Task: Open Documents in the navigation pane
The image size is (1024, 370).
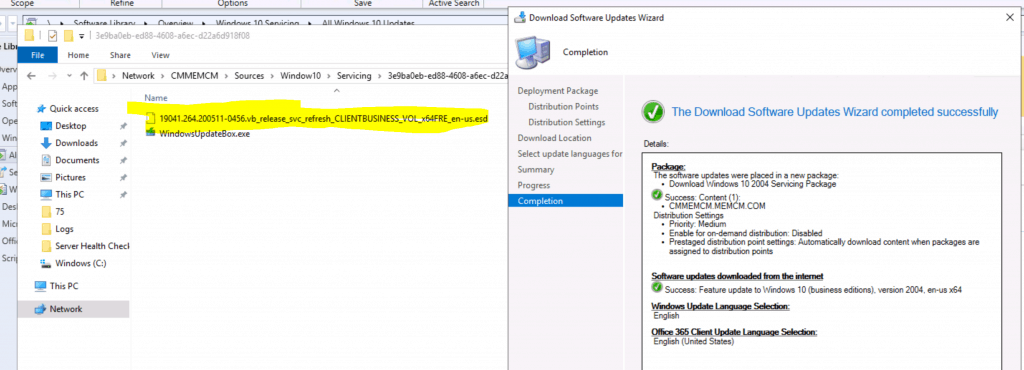Action: coord(77,160)
